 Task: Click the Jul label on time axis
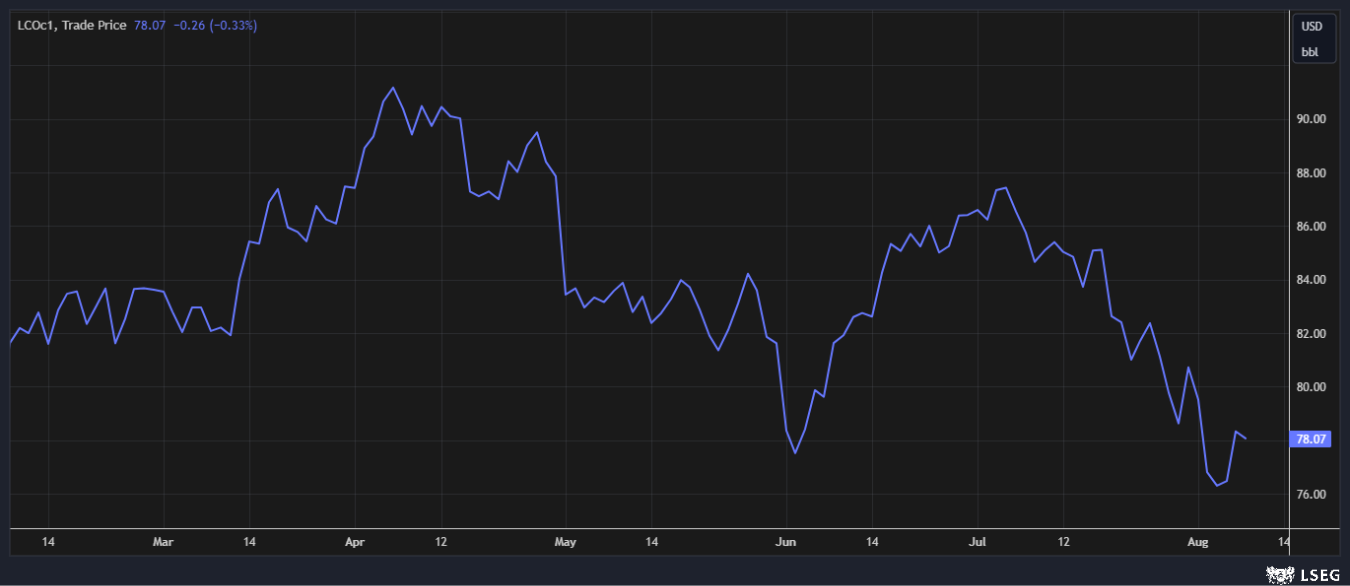click(x=978, y=542)
